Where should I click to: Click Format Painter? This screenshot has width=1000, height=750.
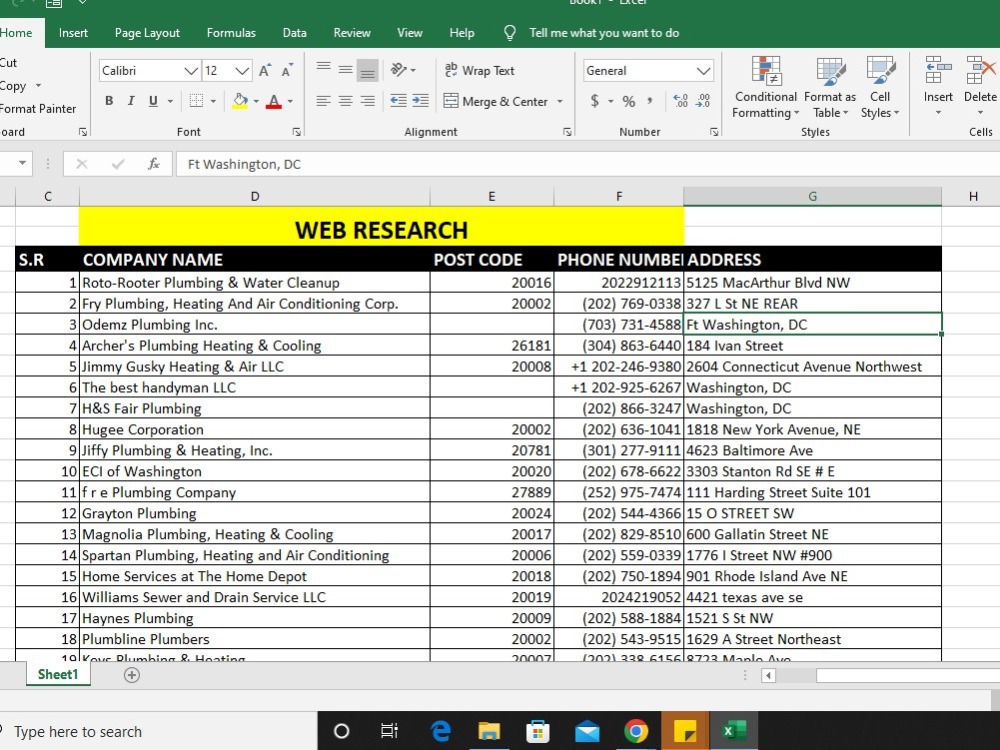[37, 108]
